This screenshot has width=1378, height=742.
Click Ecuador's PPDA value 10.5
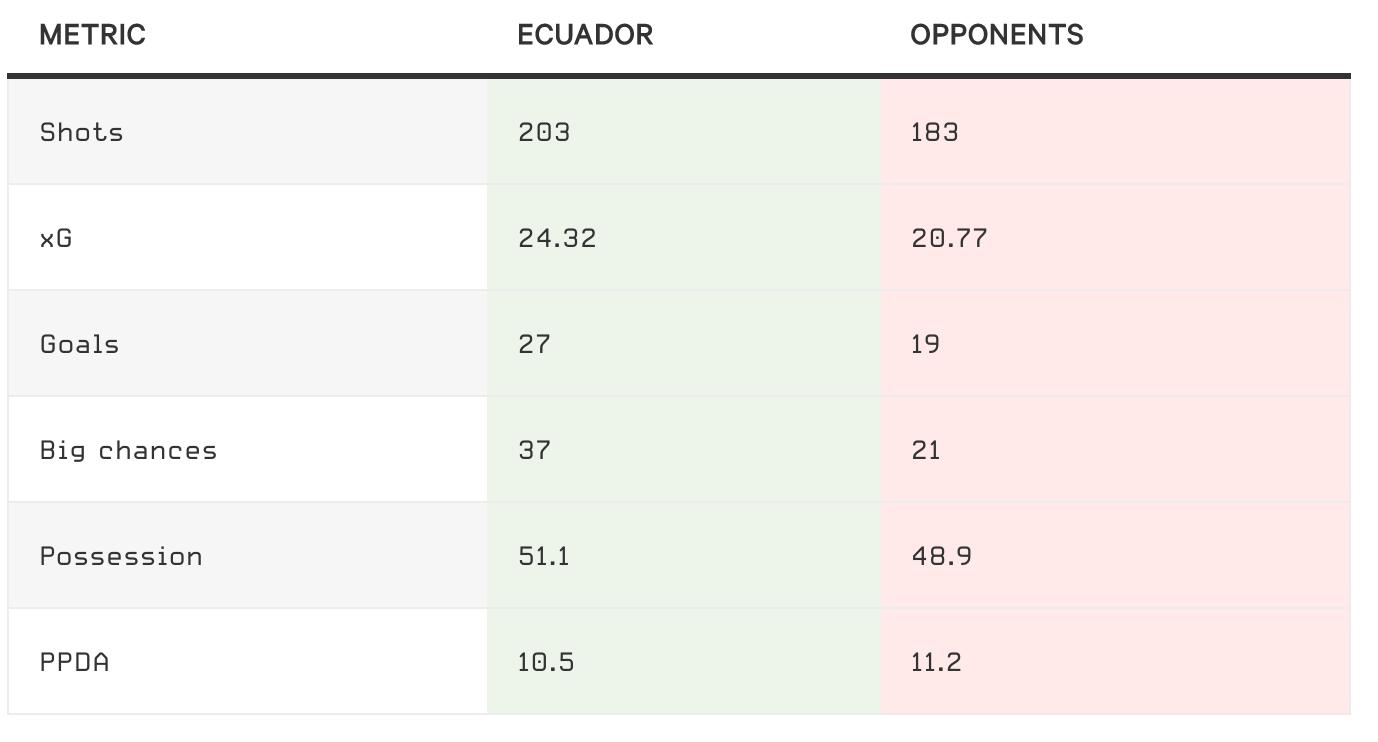point(546,662)
